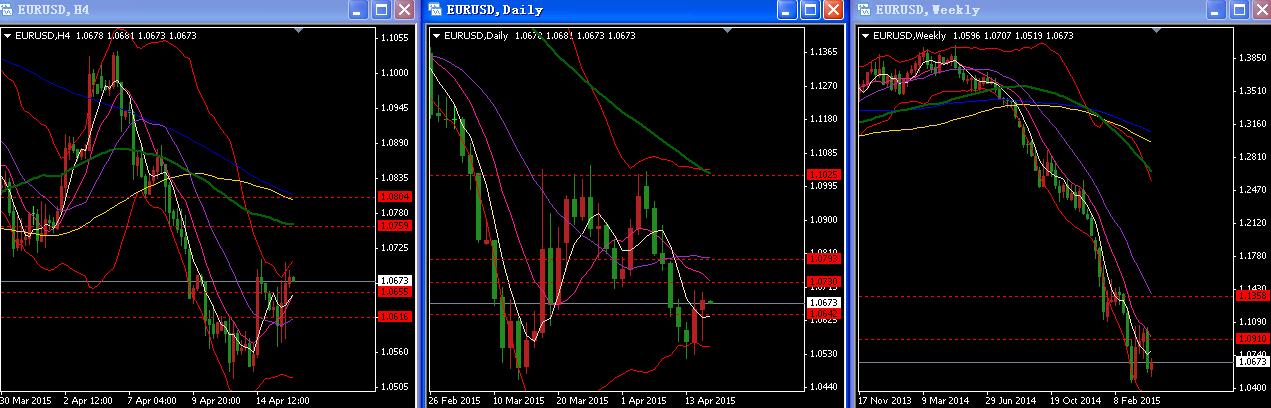Screen dimensions: 1271x408
Task: Select the current price 1.0673 label in Weekly
Action: pyautogui.click(x=1253, y=362)
